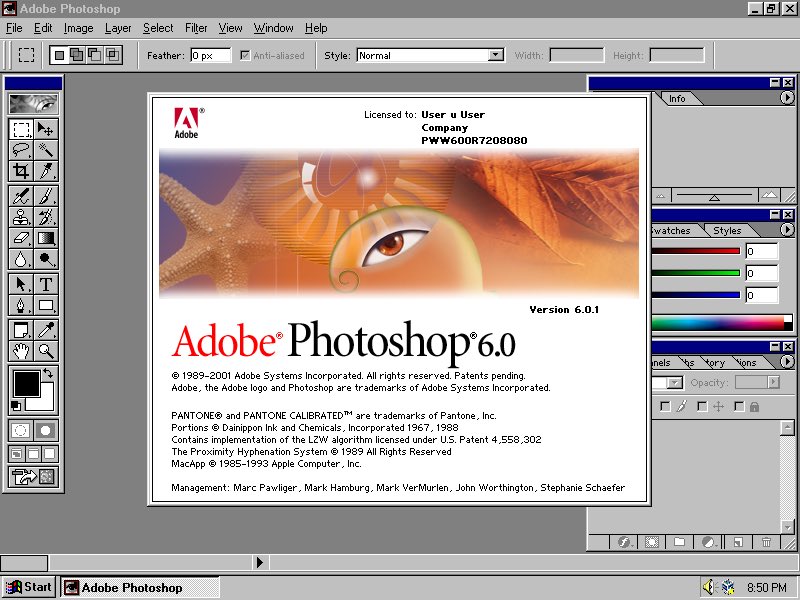Click the New Selection mode button
Viewport: 800px width, 600px height.
[x=60, y=55]
